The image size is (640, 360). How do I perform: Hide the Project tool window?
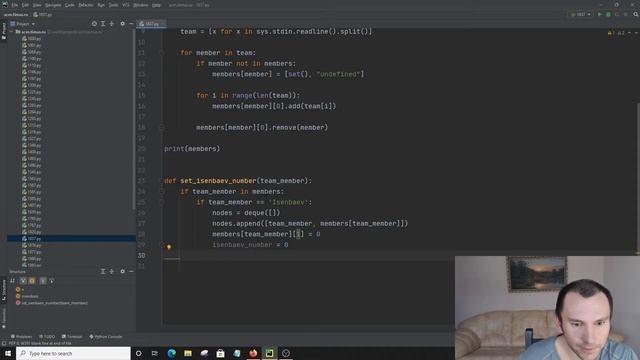(131, 24)
